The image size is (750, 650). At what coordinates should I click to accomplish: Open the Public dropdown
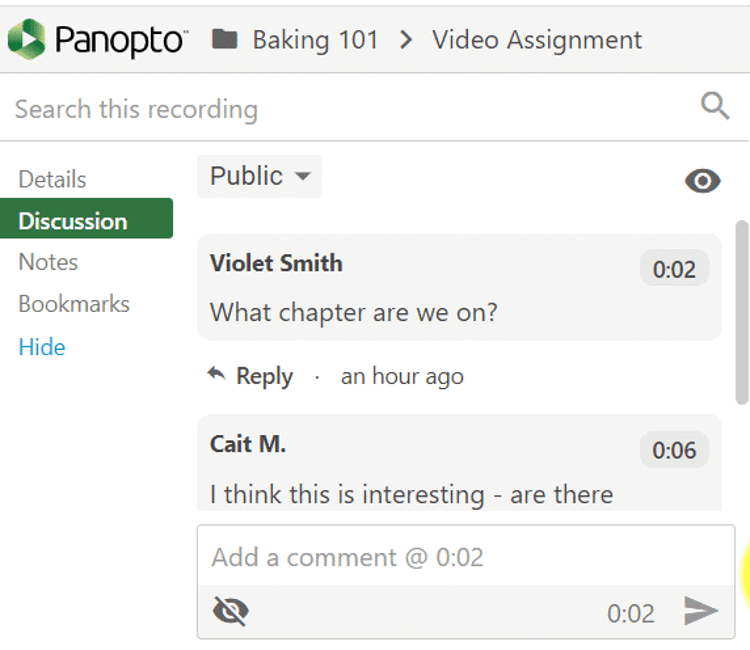tap(259, 176)
